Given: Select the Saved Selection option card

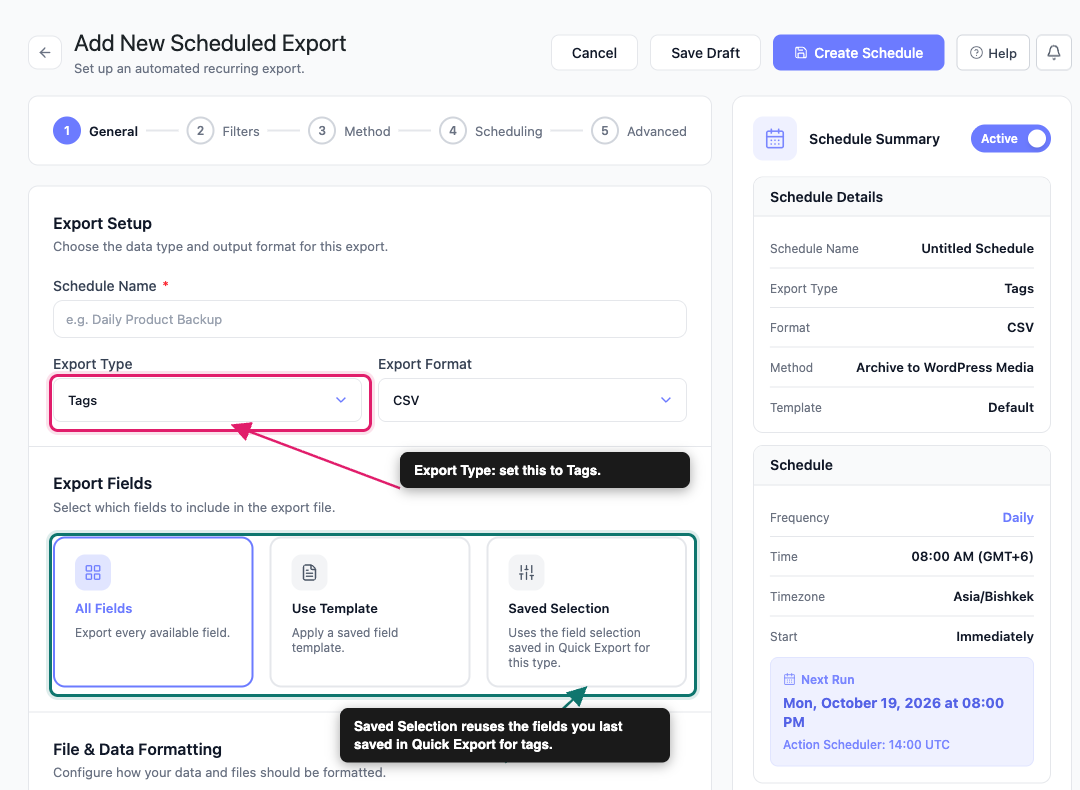Looking at the screenshot, I should coord(586,612).
